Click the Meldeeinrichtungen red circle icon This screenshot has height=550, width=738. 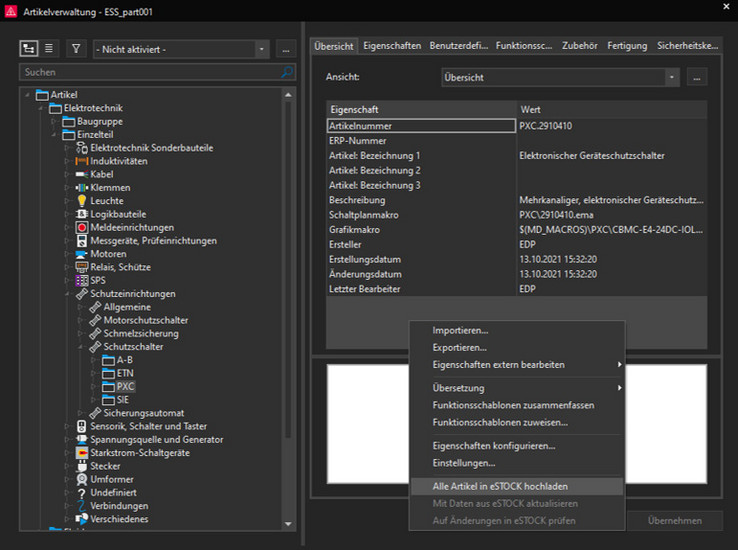tap(82, 227)
